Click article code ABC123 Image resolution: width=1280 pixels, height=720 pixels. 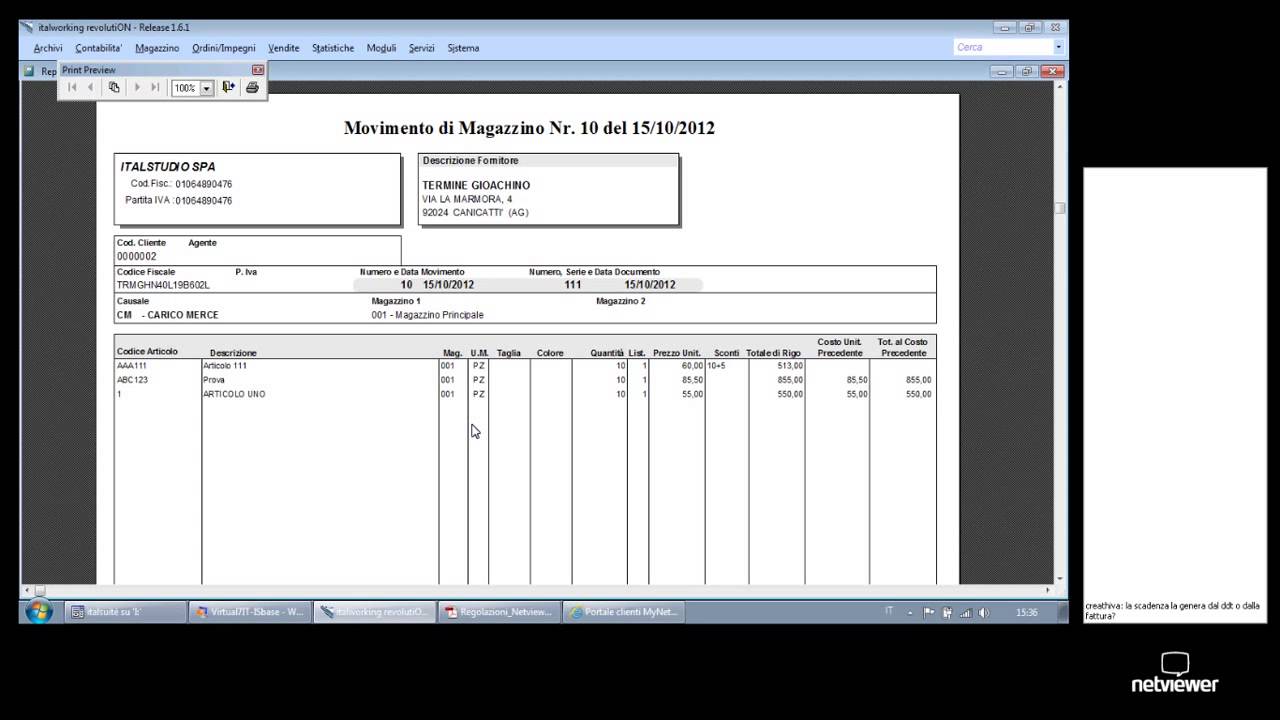(132, 380)
